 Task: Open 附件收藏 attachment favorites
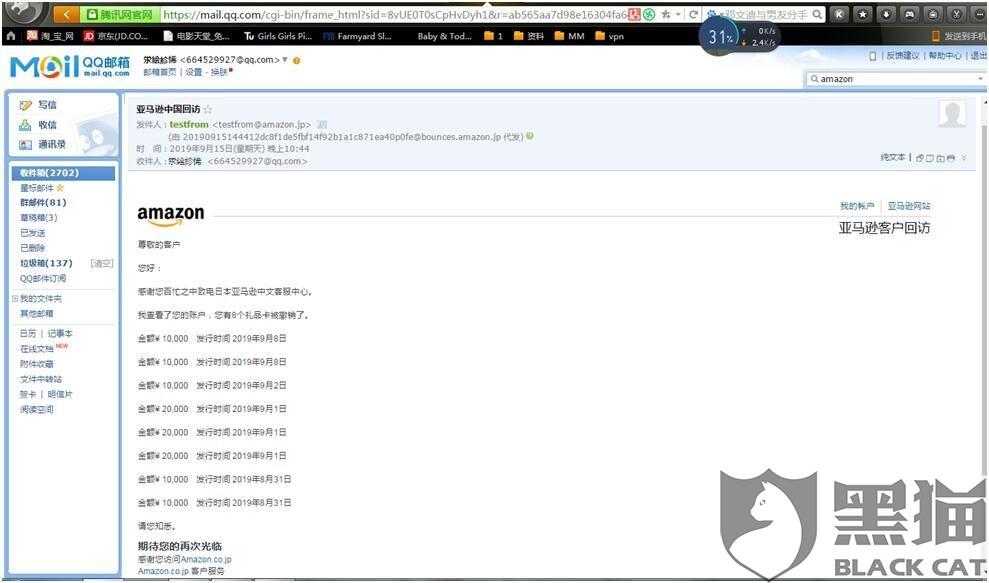37,364
